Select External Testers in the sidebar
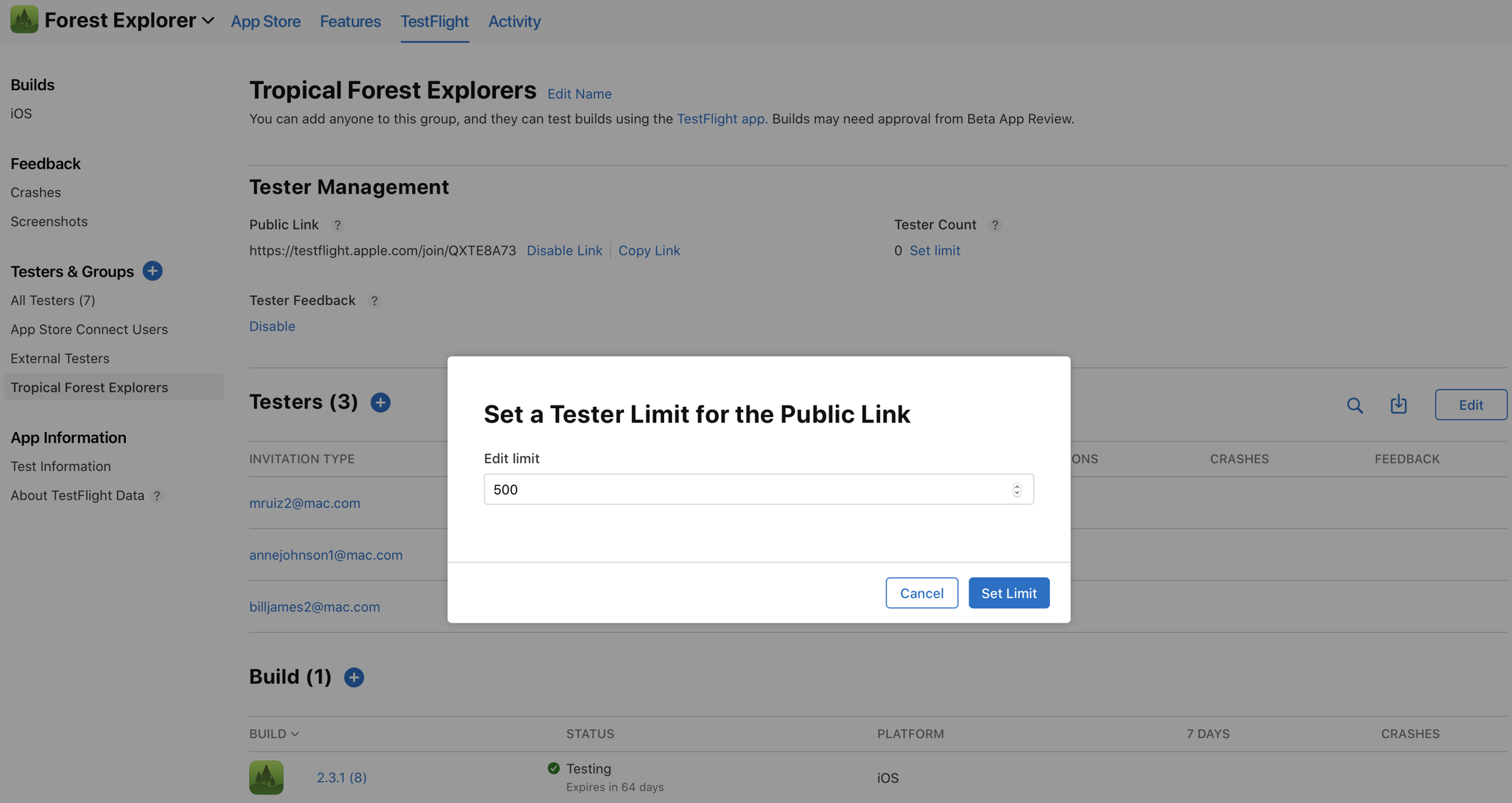The height and width of the screenshot is (803, 1512). (x=60, y=358)
